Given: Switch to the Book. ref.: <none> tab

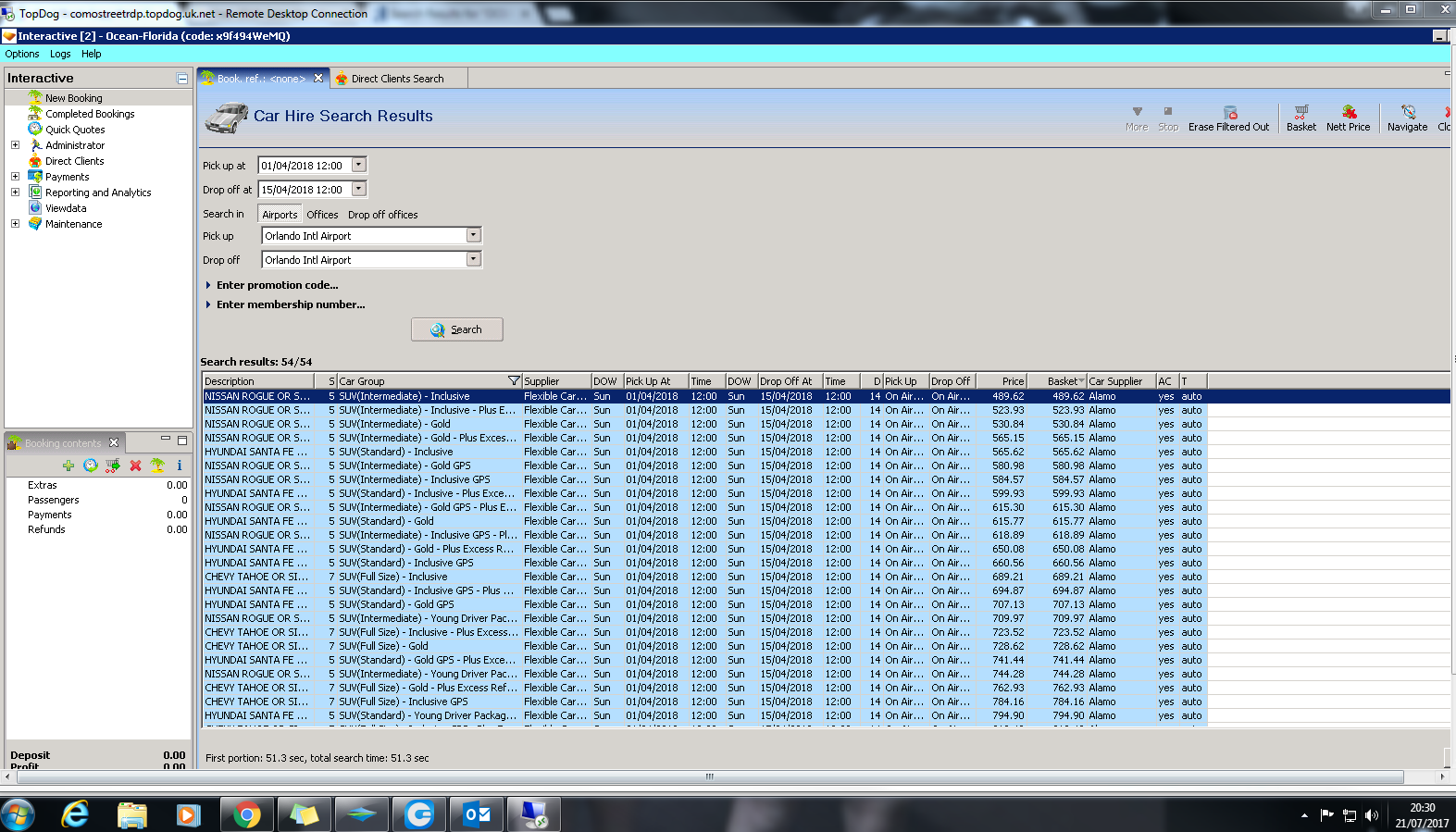Looking at the screenshot, I should pos(261,79).
